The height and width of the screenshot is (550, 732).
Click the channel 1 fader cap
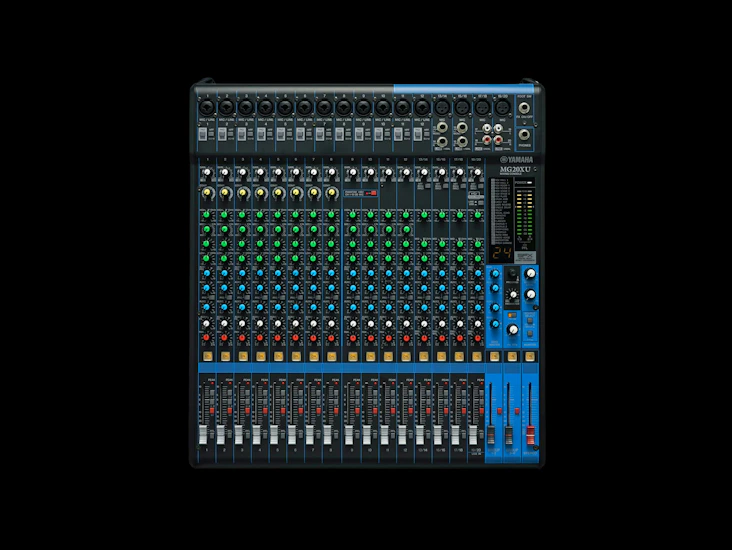click(205, 432)
